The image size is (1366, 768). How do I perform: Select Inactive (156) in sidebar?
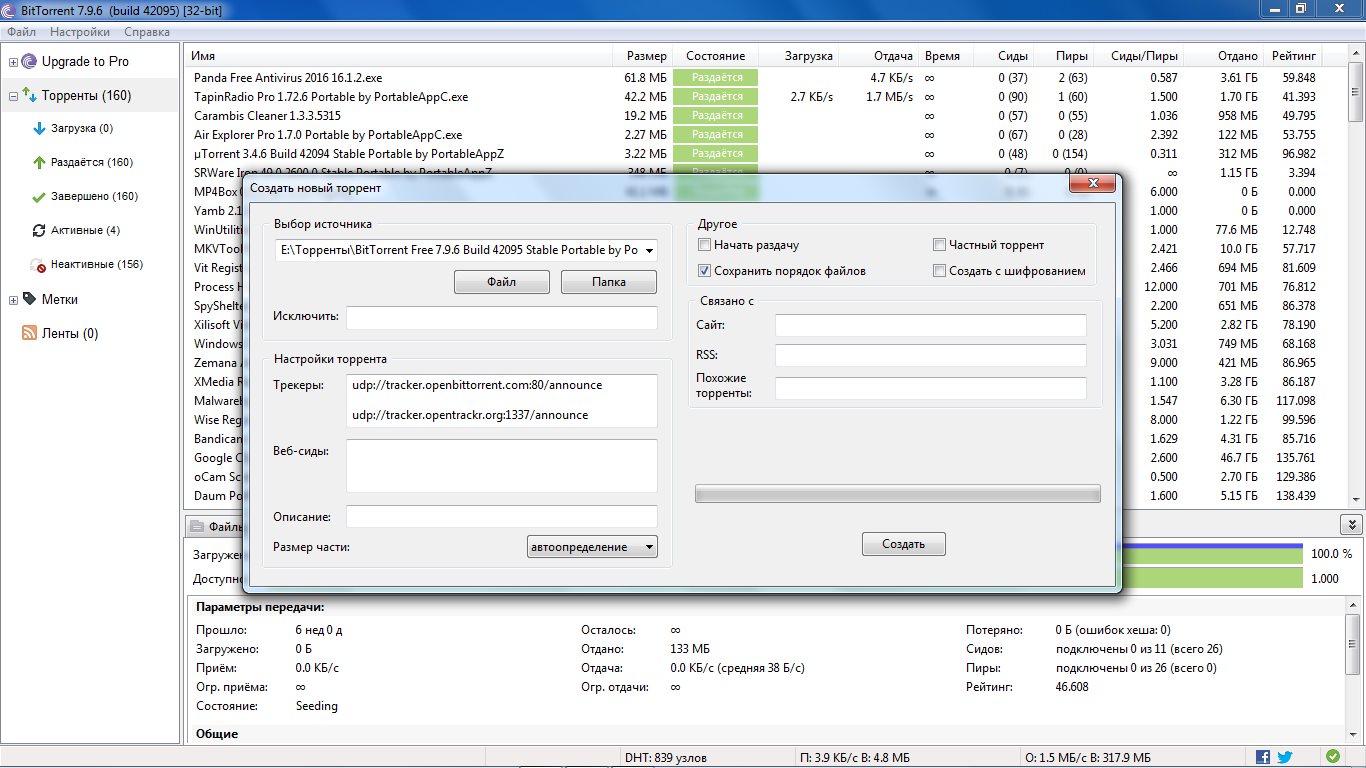click(97, 265)
